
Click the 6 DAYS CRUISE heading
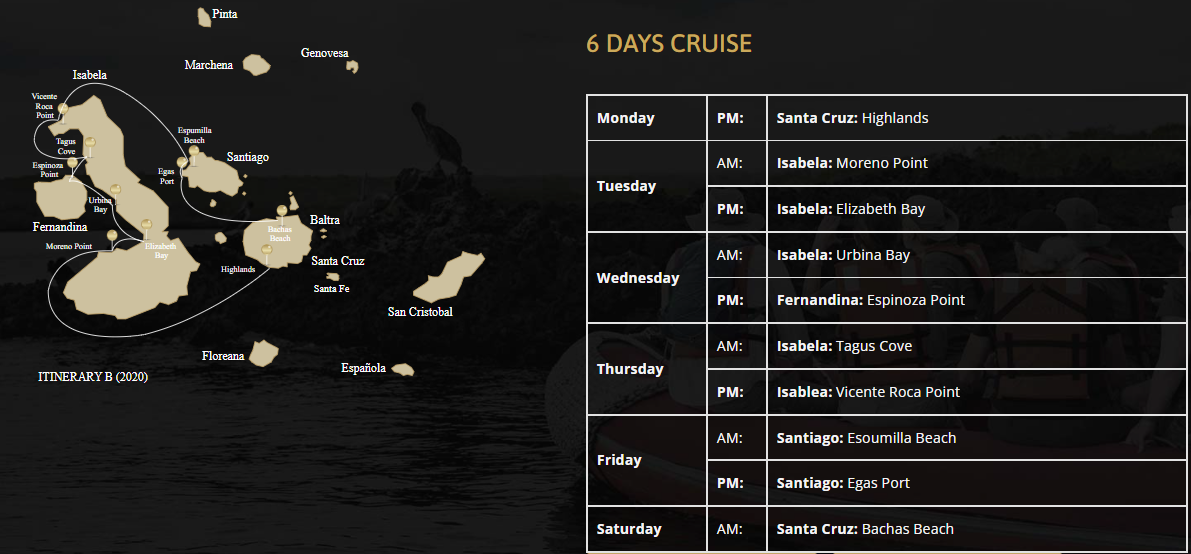(x=668, y=44)
